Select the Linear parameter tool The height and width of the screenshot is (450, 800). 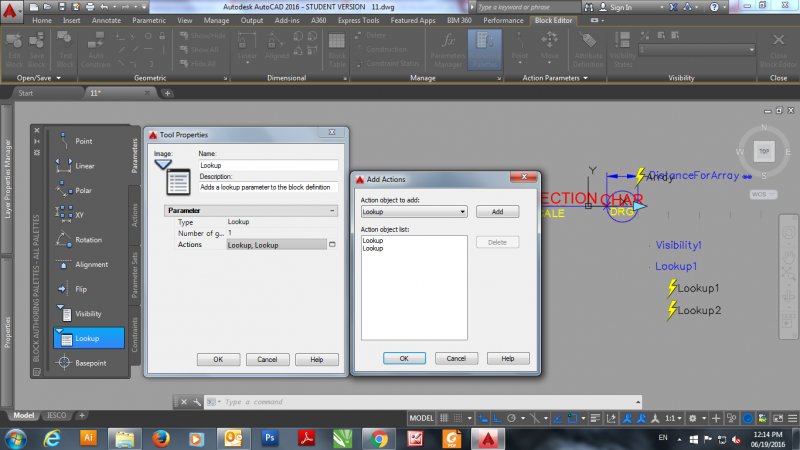coord(84,165)
